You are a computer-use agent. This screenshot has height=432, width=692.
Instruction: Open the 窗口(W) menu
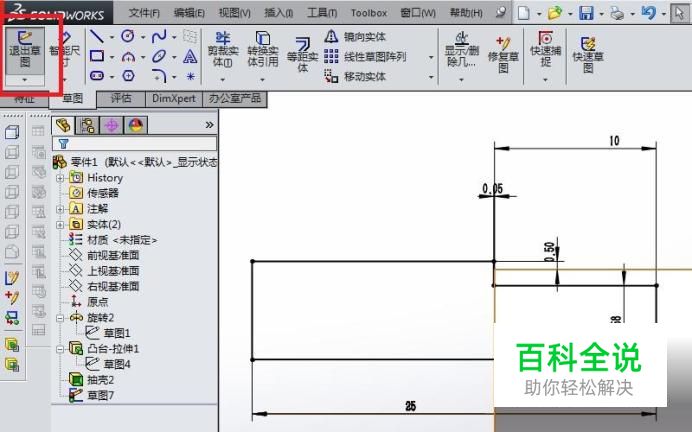pos(418,13)
